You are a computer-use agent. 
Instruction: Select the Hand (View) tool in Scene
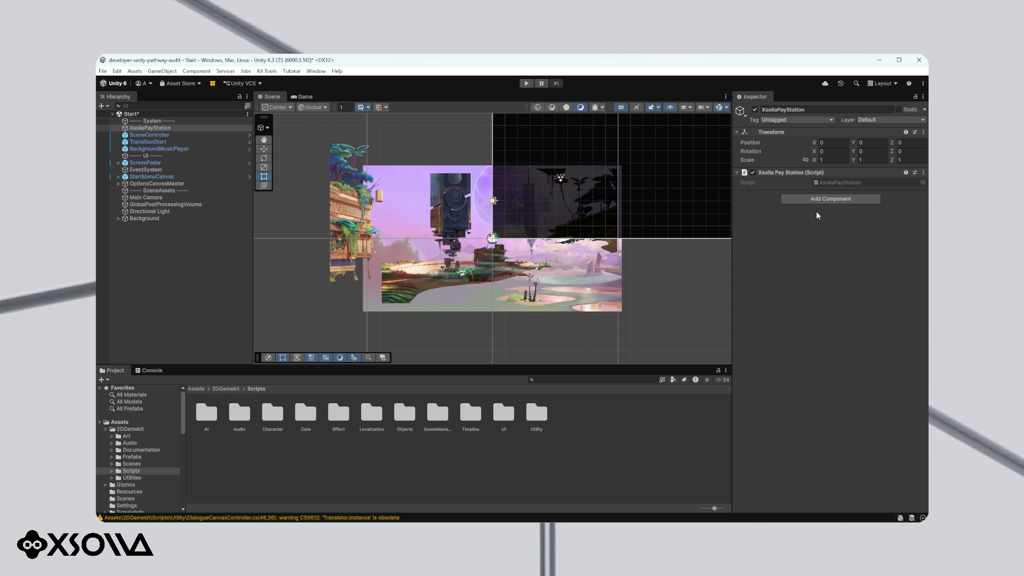(264, 140)
